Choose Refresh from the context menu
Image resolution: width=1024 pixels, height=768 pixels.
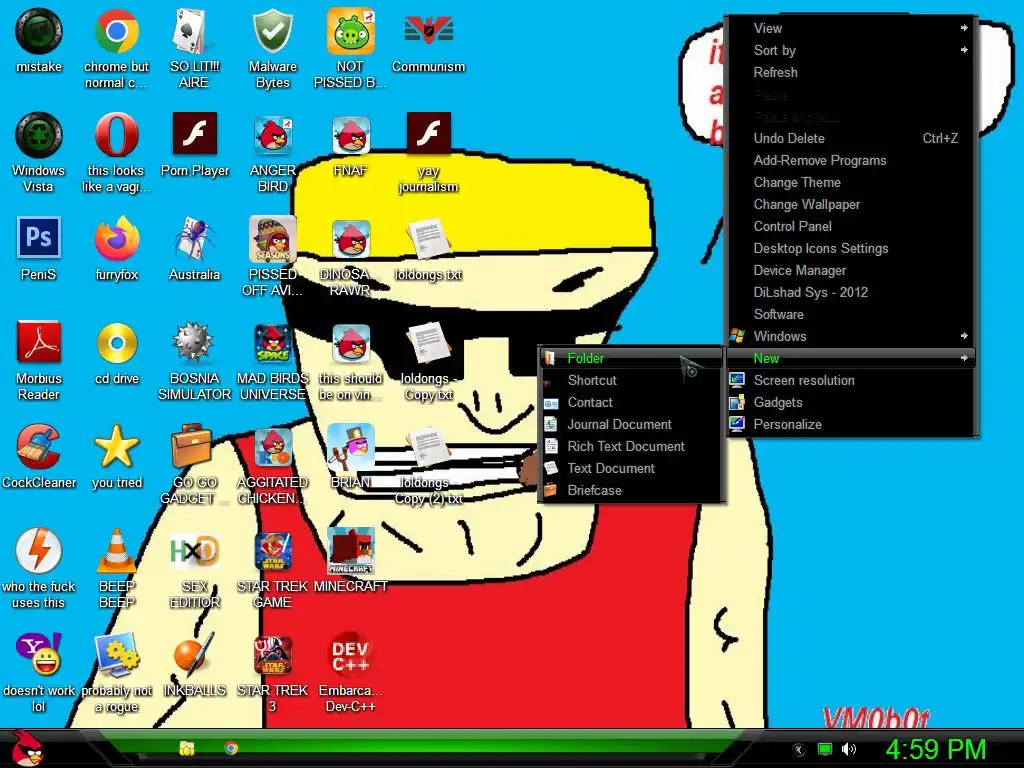coord(852,72)
